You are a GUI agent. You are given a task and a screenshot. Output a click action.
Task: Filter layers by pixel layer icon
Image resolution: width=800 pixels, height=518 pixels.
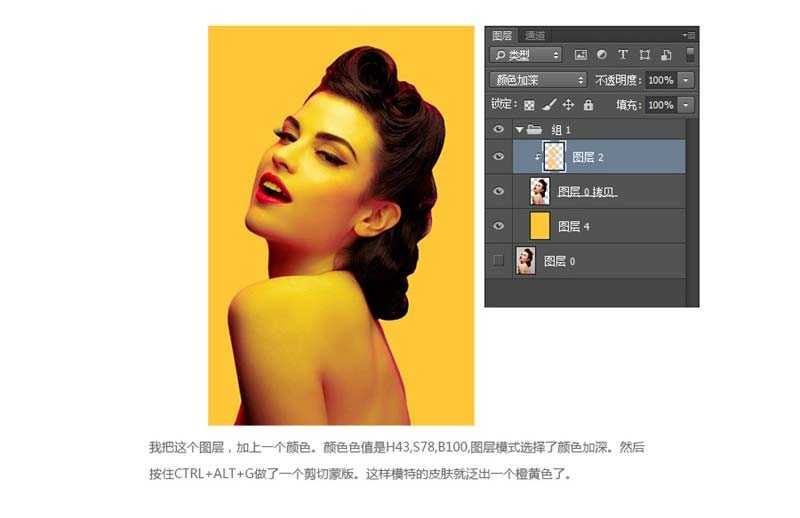coord(581,55)
